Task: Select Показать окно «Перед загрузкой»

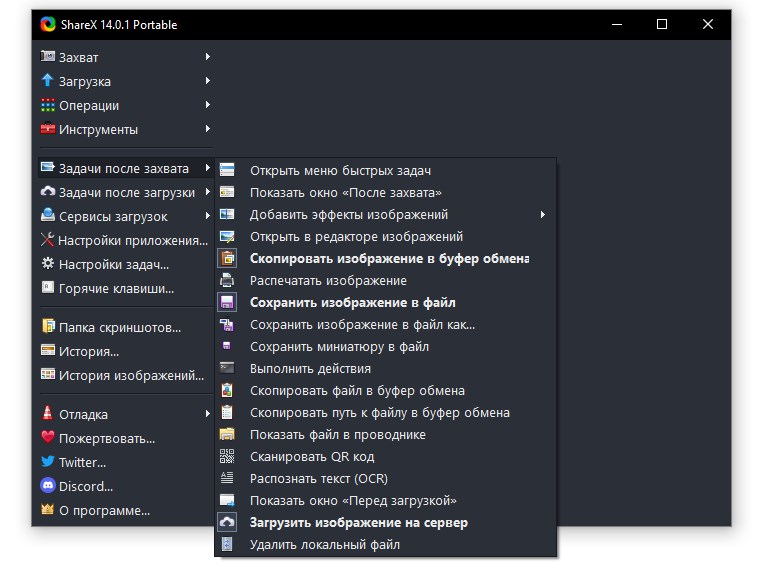Action: click(386, 500)
